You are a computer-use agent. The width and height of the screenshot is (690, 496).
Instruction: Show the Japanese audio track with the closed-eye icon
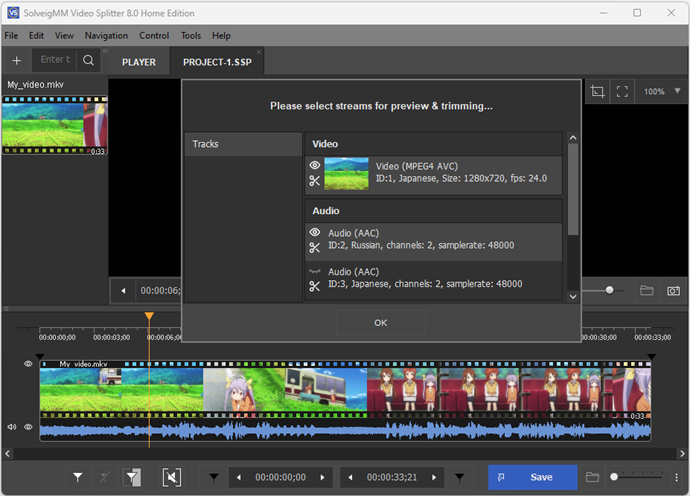[315, 271]
